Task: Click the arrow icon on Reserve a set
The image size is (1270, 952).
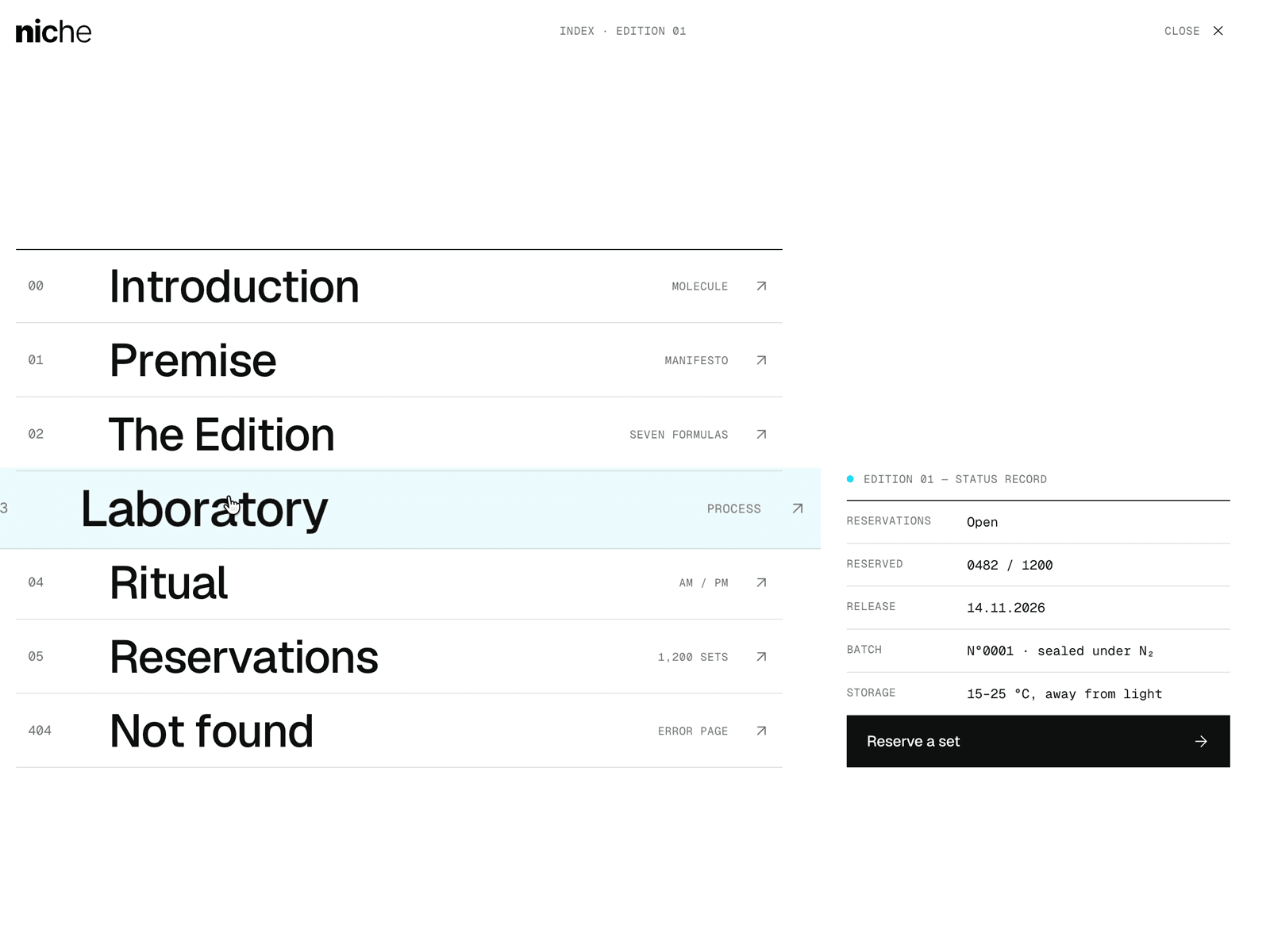Action: click(1201, 742)
